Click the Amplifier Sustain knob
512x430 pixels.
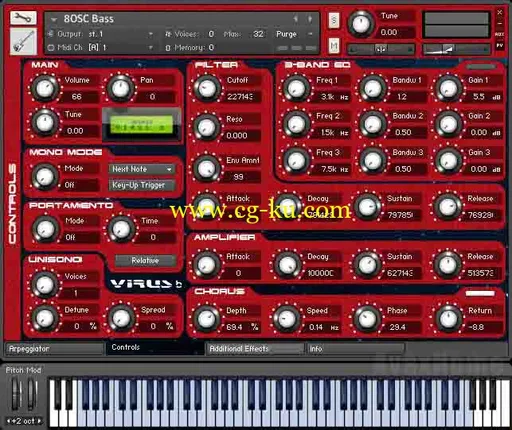pyautogui.click(x=367, y=265)
